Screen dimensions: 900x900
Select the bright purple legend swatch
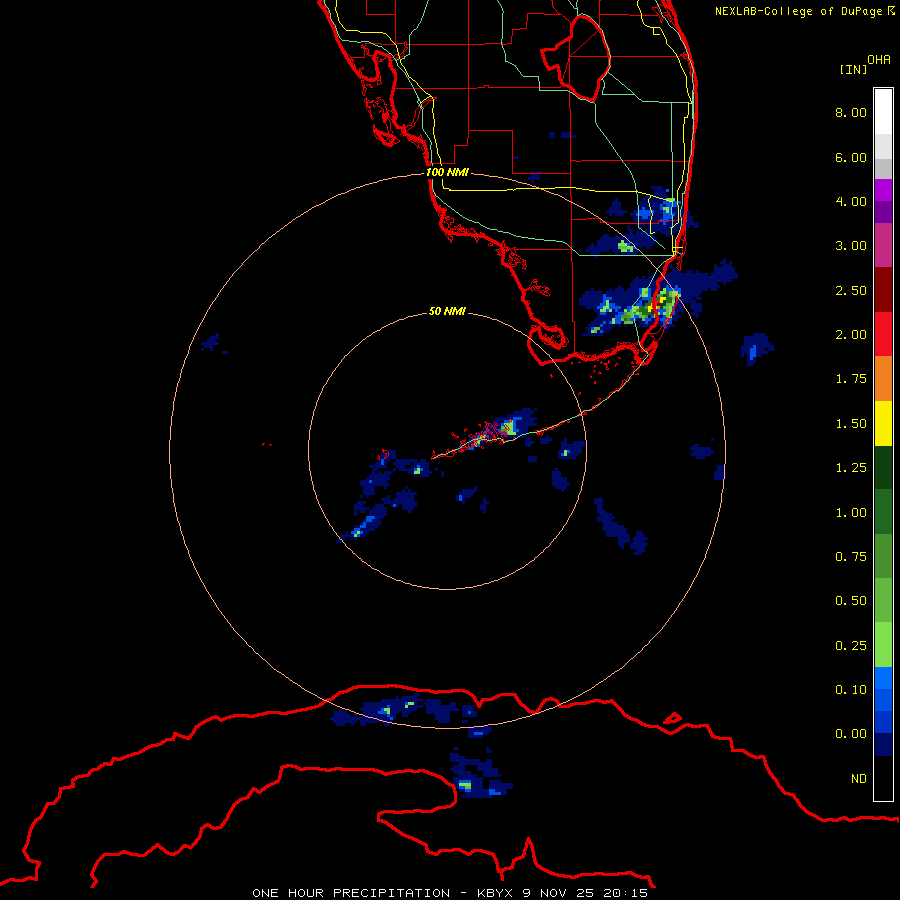point(883,190)
